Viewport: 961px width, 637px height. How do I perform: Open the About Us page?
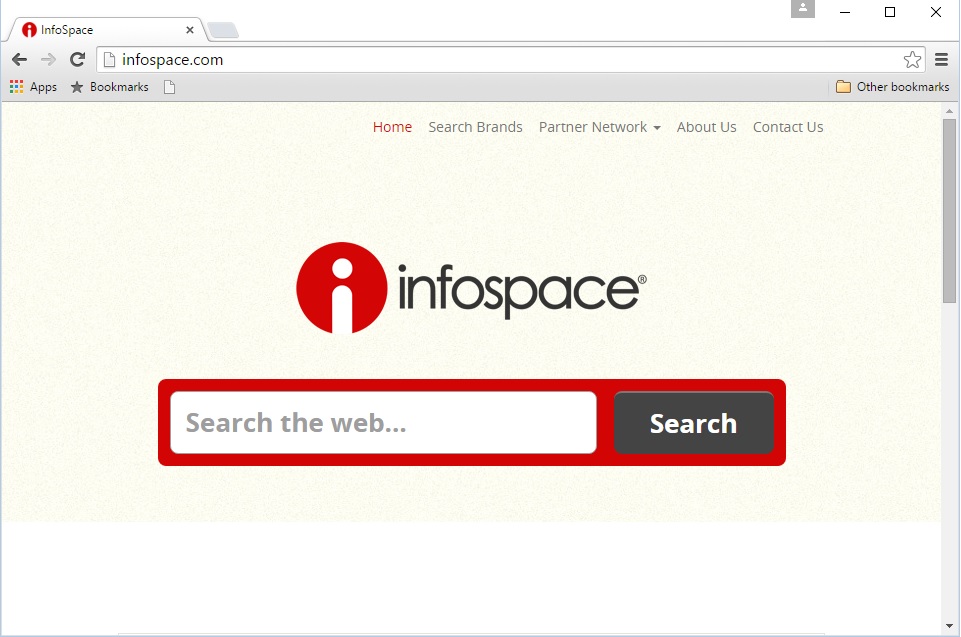tap(707, 127)
